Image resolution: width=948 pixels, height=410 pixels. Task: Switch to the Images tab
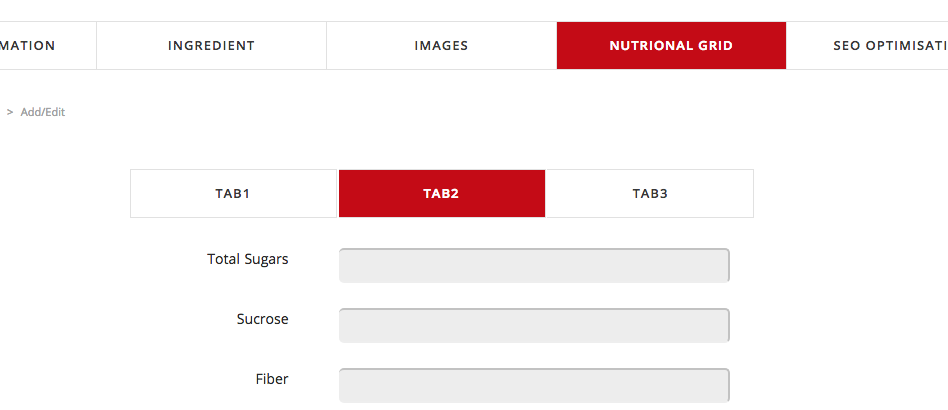tap(441, 46)
